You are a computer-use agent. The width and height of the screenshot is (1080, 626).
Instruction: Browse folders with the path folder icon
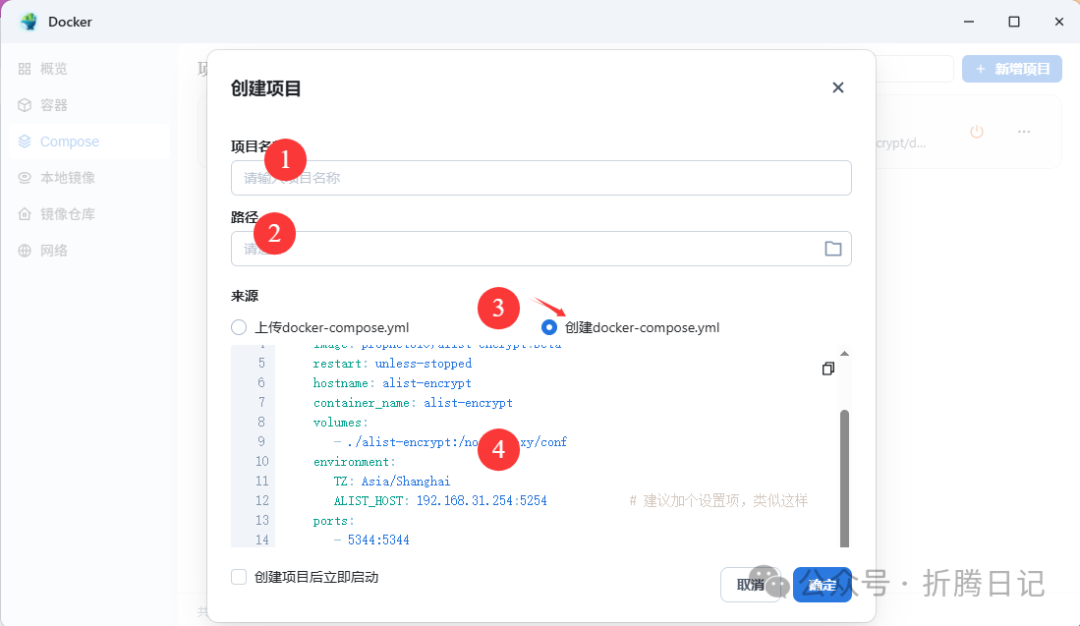833,249
